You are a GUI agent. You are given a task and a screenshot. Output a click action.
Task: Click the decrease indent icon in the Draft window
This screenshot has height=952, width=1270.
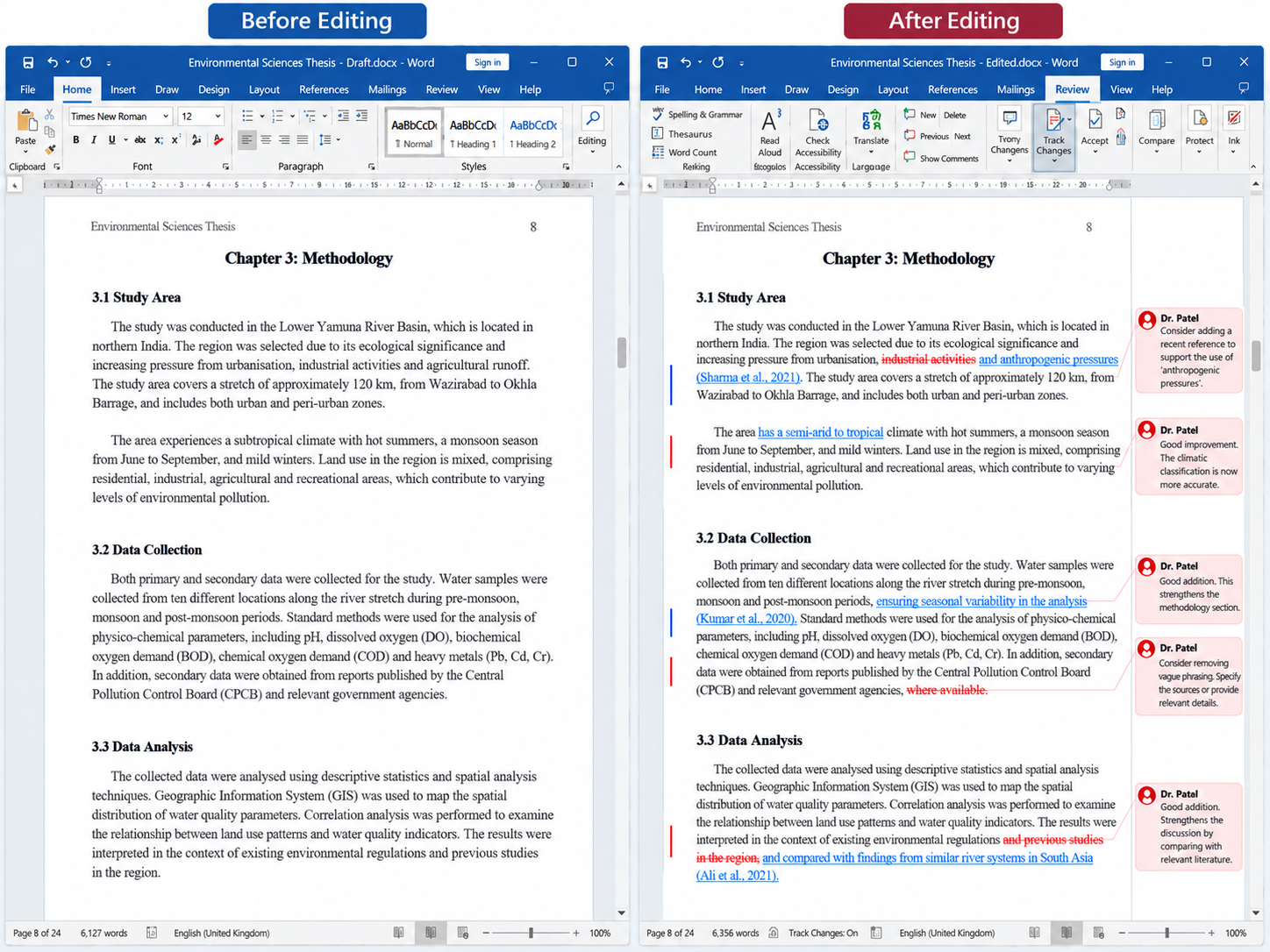(343, 116)
